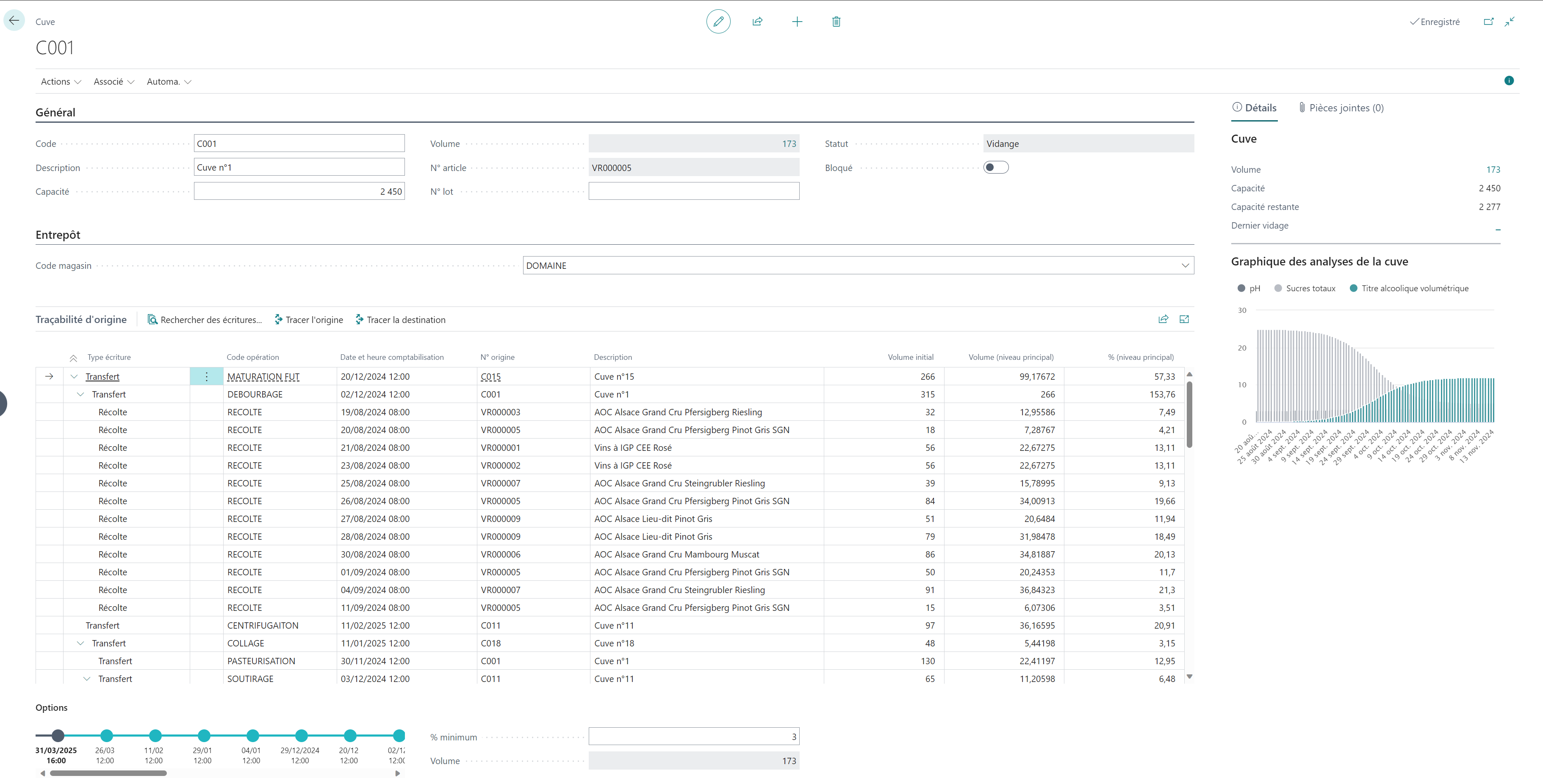Image resolution: width=1543 pixels, height=784 pixels.
Task: Switch to the Détails tab
Action: pos(1254,108)
